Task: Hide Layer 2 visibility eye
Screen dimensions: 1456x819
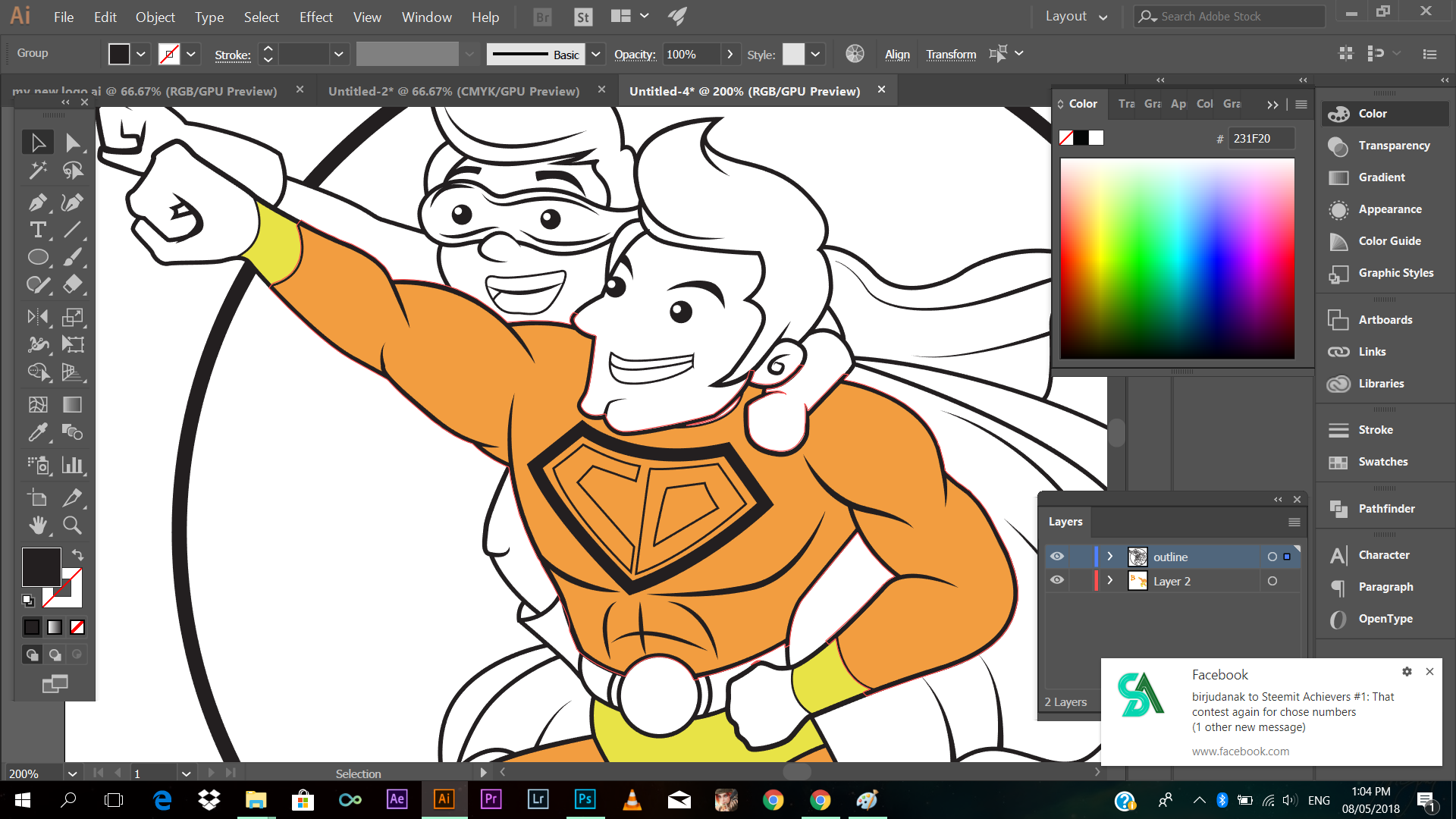Action: [1057, 580]
